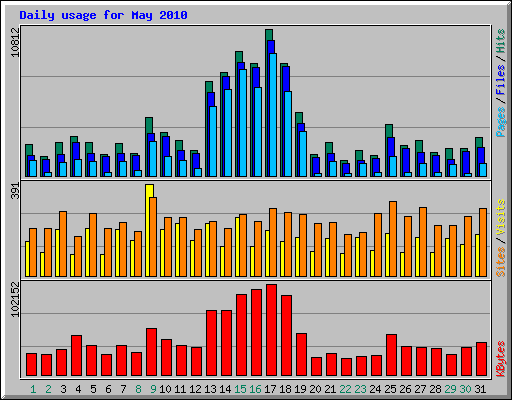The width and height of the screenshot is (512, 400).
Task: Click green day label 9 on the x-axis
Action: pyautogui.click(x=153, y=389)
